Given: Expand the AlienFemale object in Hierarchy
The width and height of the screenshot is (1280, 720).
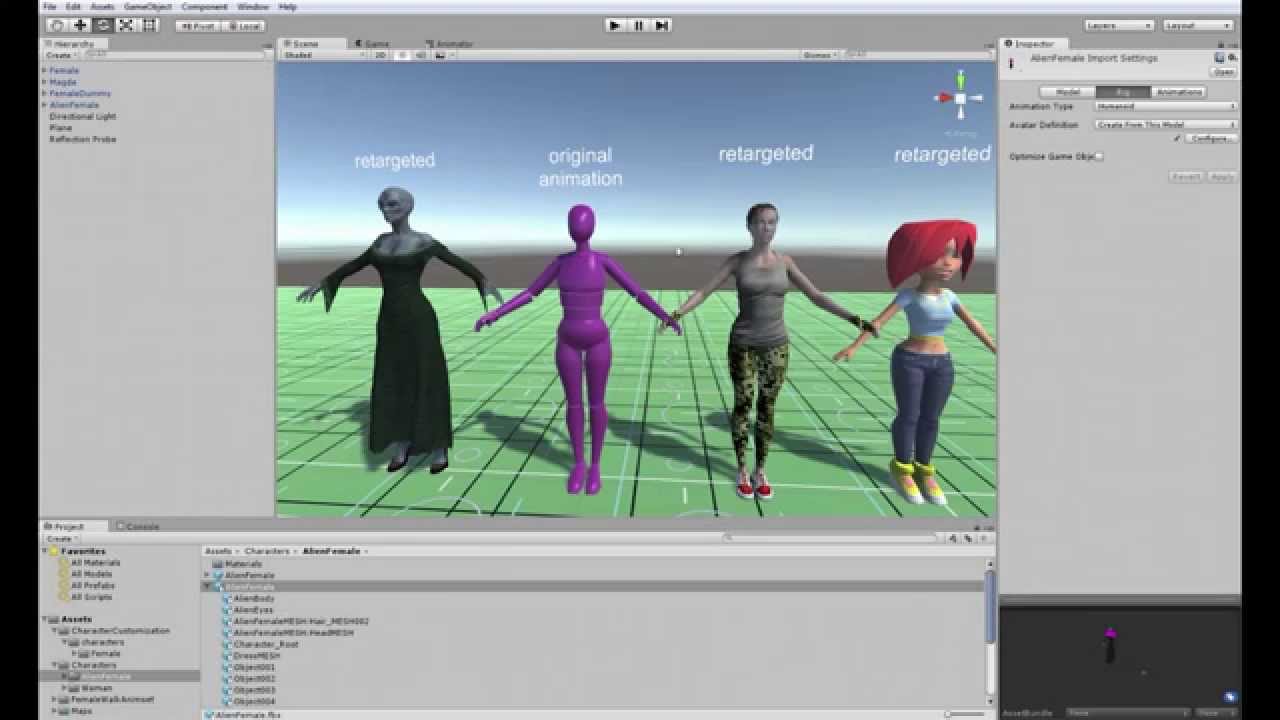Looking at the screenshot, I should (44, 105).
